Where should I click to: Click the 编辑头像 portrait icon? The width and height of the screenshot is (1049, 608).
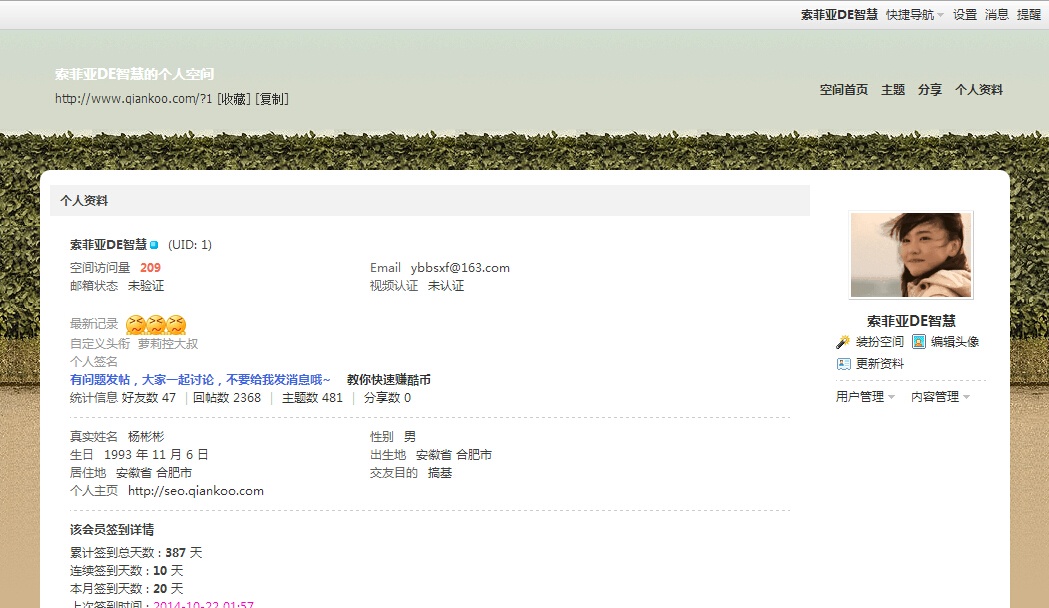pyautogui.click(x=919, y=342)
